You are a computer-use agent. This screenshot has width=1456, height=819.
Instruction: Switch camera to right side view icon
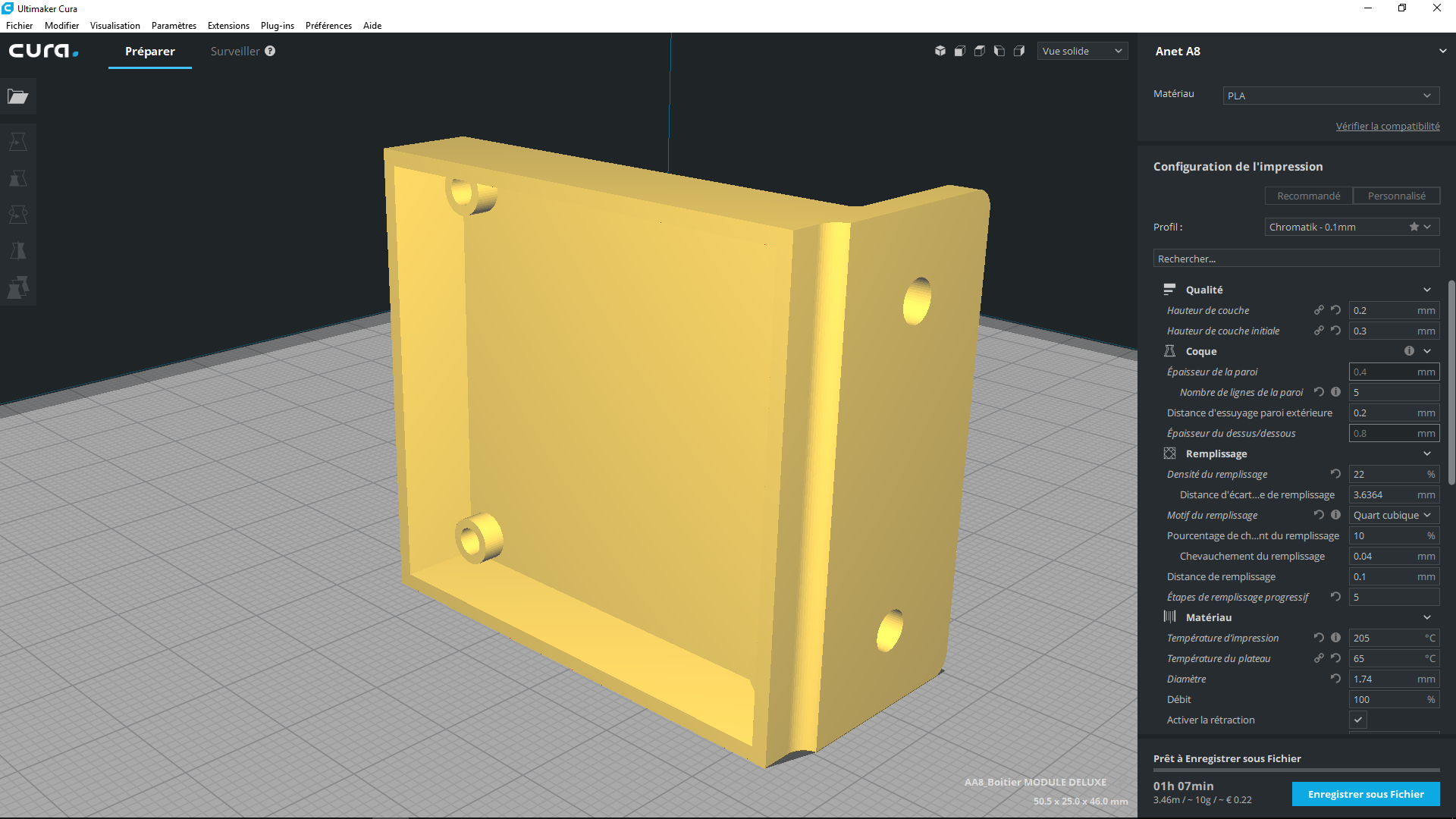(x=1019, y=51)
